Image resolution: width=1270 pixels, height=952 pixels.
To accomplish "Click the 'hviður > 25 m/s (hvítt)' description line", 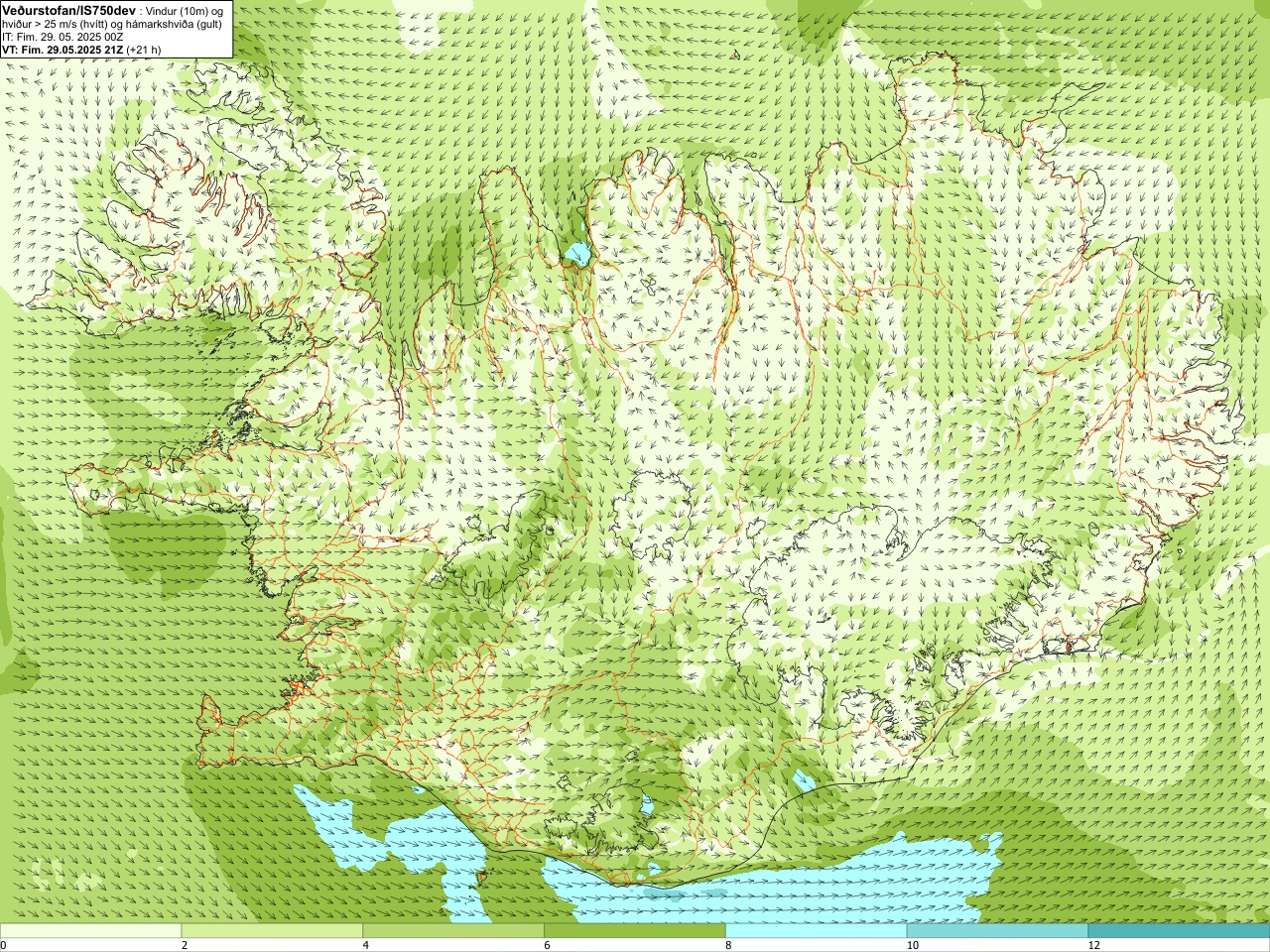I will (x=111, y=24).
